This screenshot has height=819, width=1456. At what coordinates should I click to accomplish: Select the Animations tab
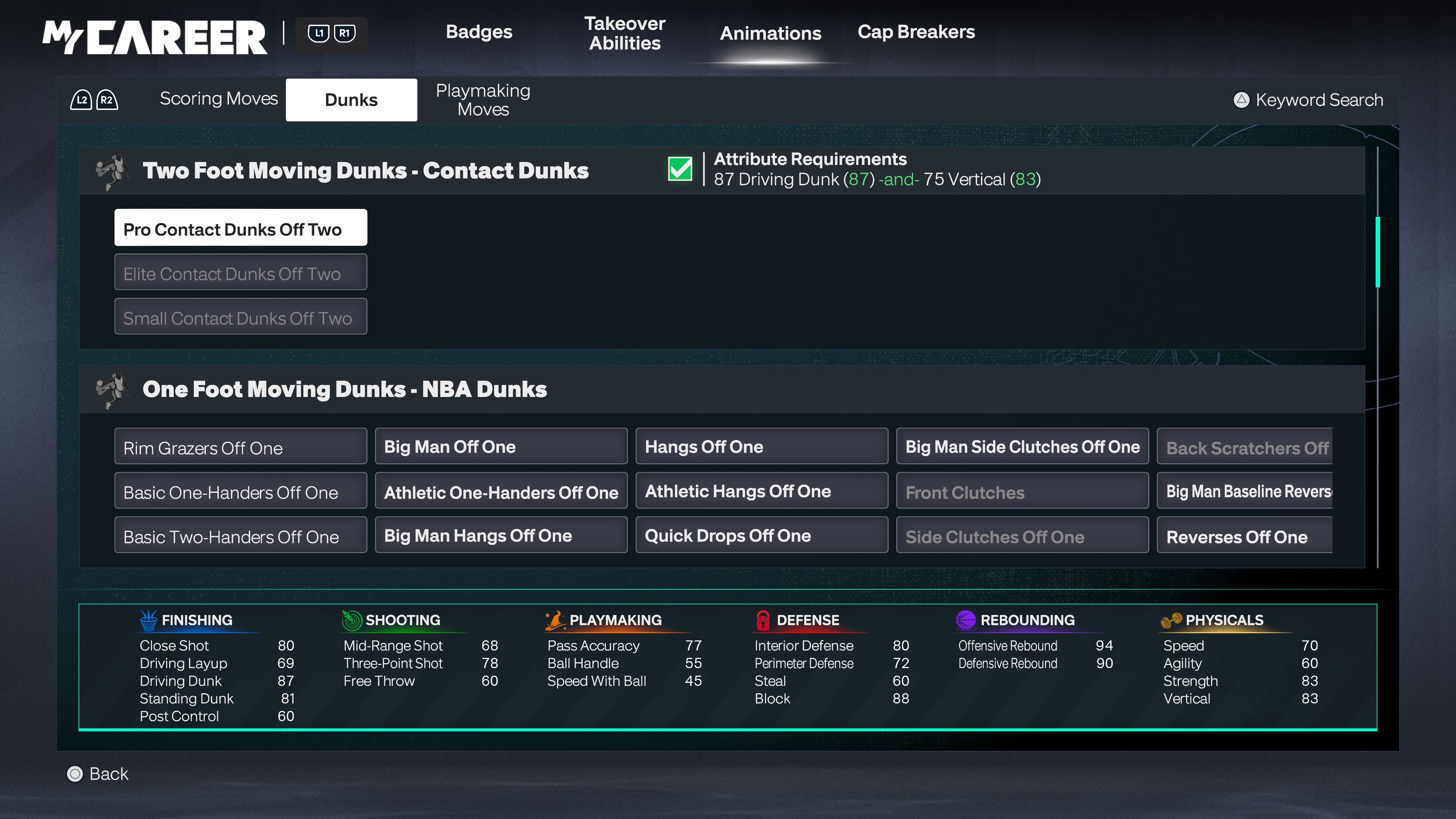770,33
